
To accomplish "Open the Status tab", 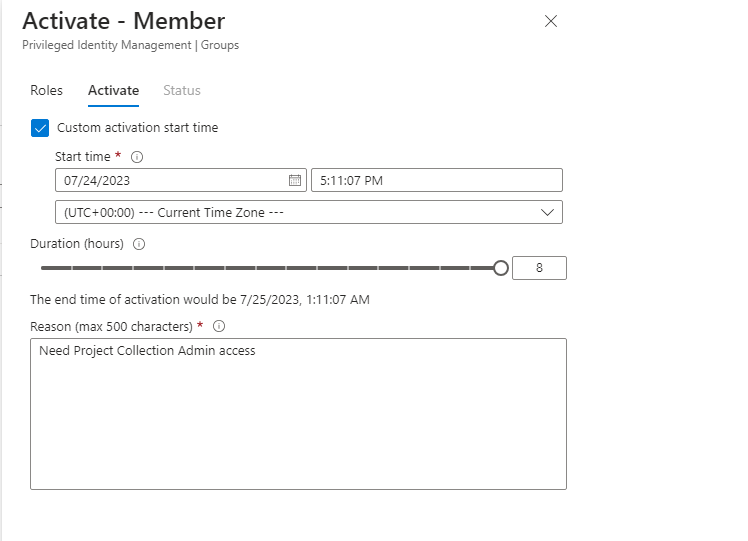I will click(182, 91).
